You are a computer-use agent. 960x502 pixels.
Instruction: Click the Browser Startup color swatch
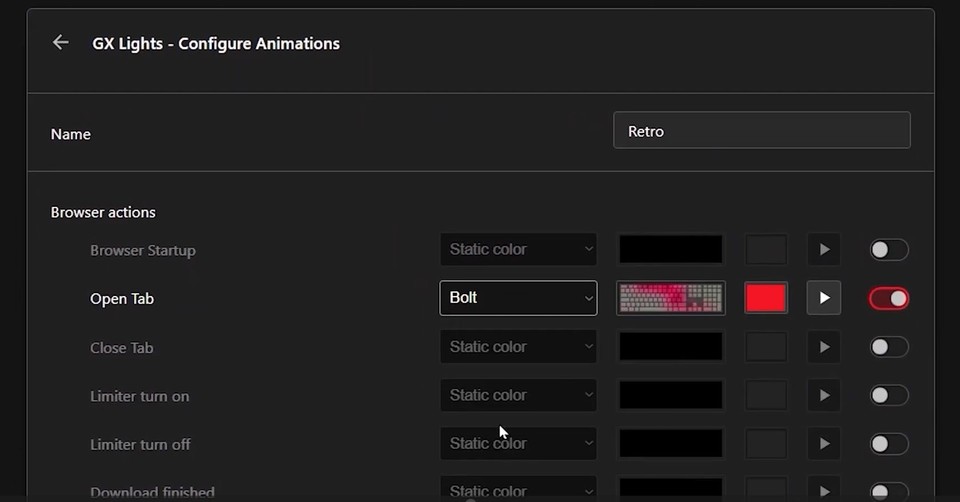pos(766,249)
